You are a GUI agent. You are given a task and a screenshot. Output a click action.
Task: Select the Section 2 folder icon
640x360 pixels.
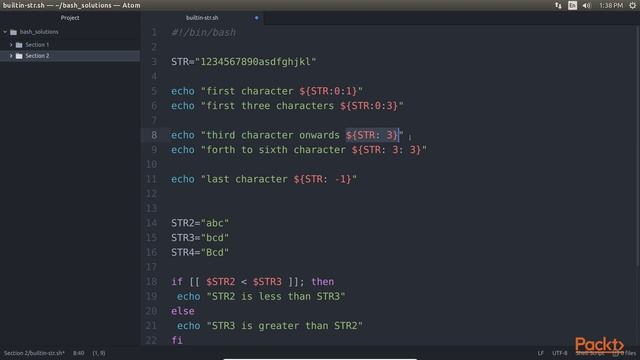pyautogui.click(x=19, y=56)
